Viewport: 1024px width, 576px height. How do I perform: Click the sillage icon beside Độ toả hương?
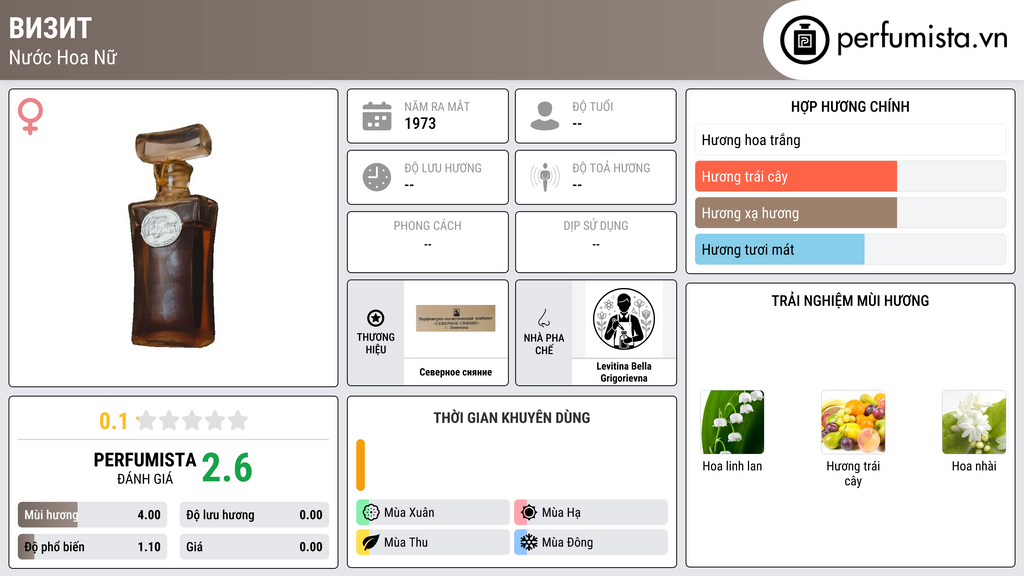(x=545, y=177)
